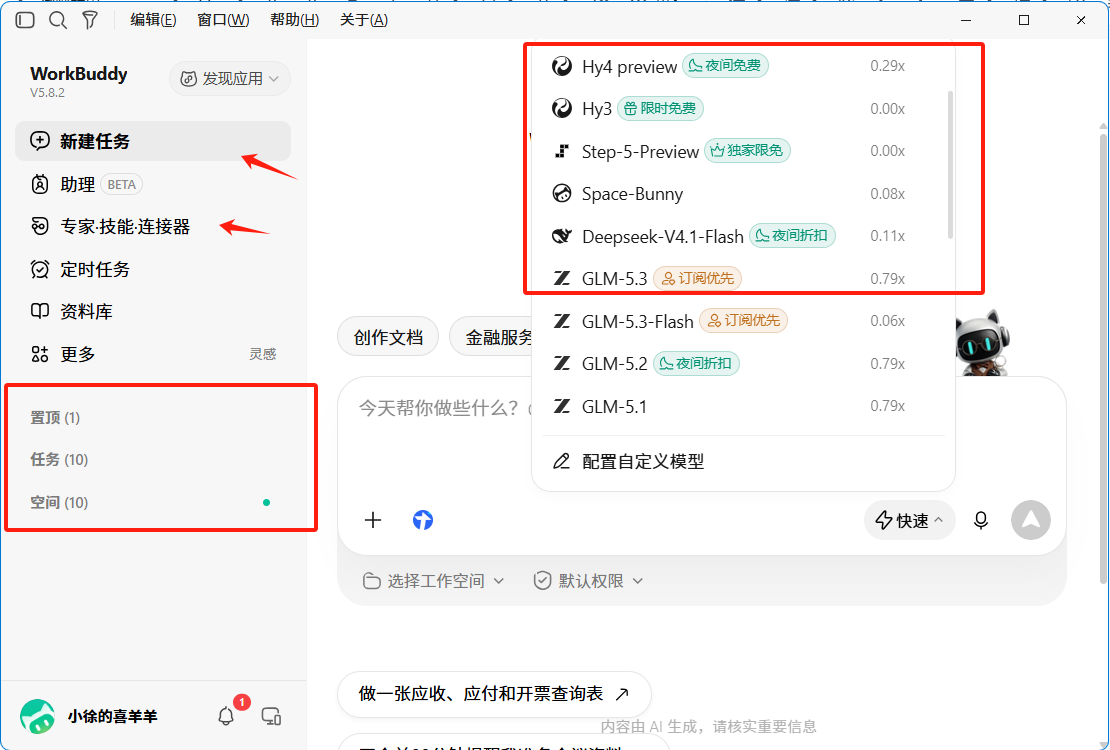This screenshot has width=1110, height=750.
Task: Expand the 发现应用 dropdown
Action: click(x=230, y=78)
